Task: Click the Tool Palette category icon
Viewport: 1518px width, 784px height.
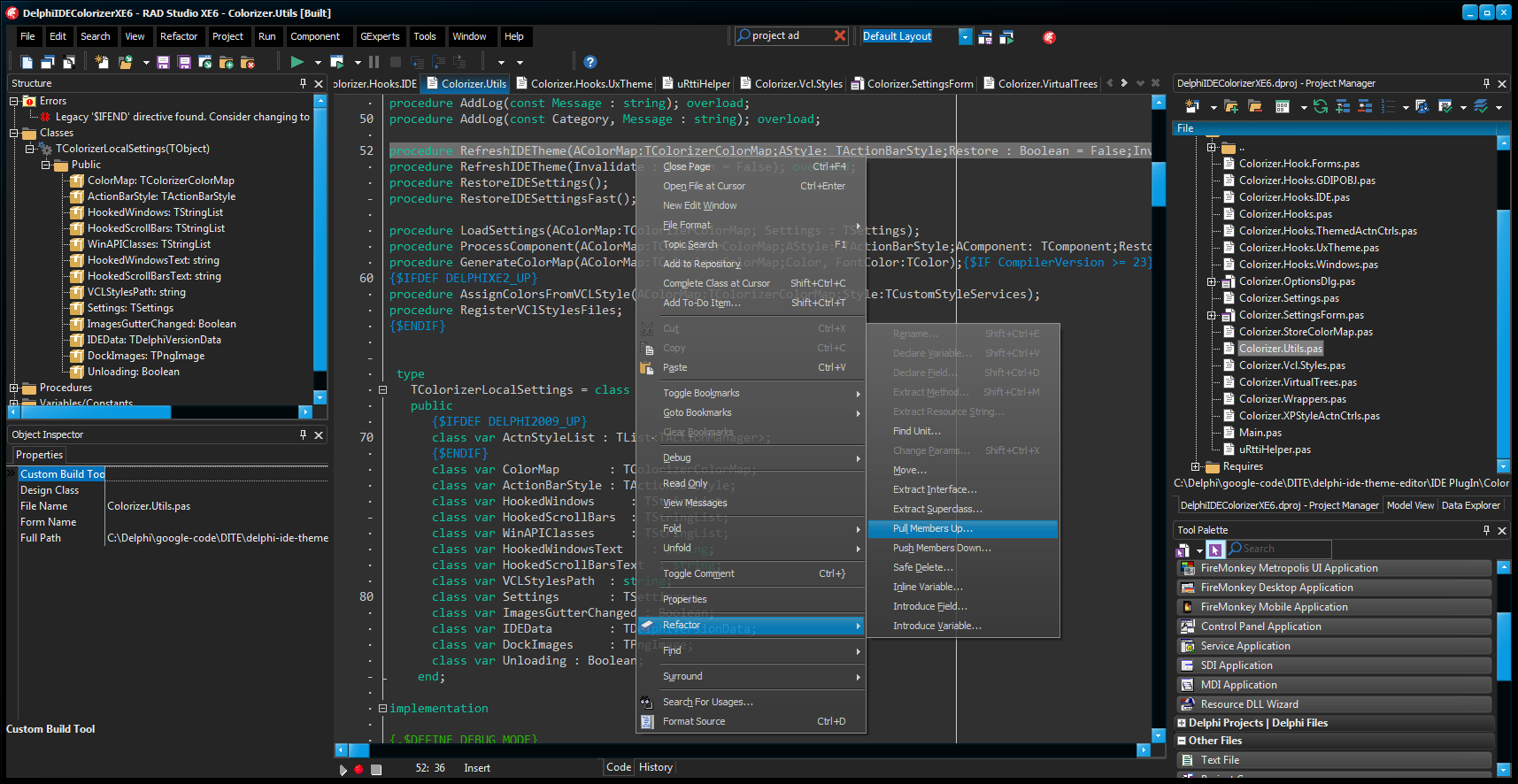Action: click(x=1183, y=550)
